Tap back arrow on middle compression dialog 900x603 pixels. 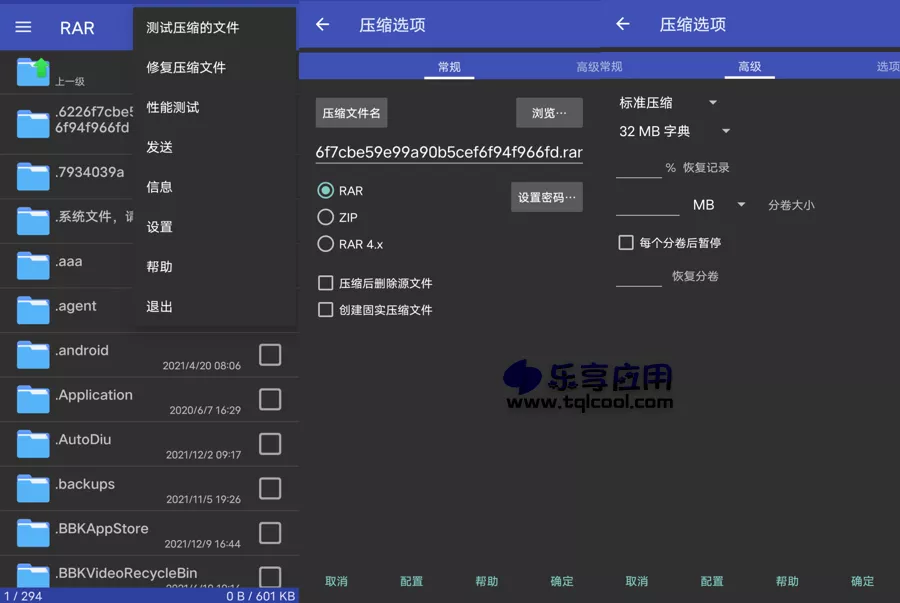(x=322, y=24)
